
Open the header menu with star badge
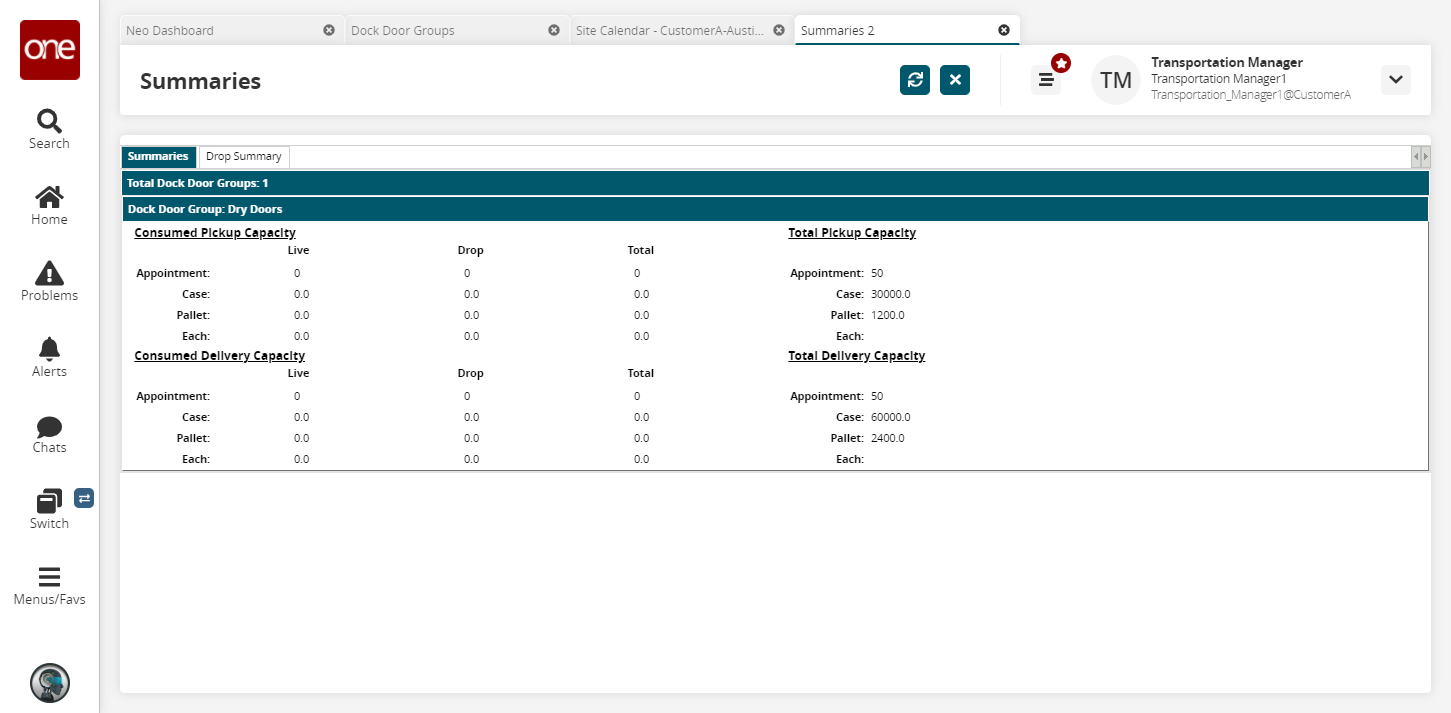[1046, 80]
